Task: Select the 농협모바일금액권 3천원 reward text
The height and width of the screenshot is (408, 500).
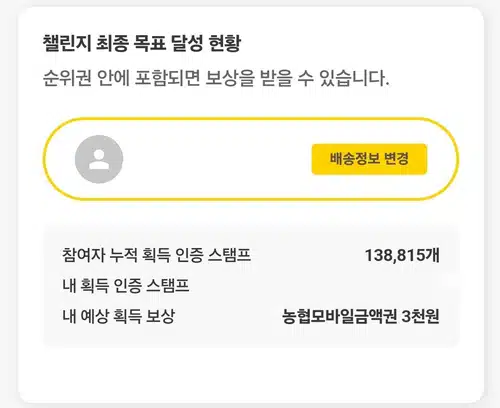Action: 361,316
